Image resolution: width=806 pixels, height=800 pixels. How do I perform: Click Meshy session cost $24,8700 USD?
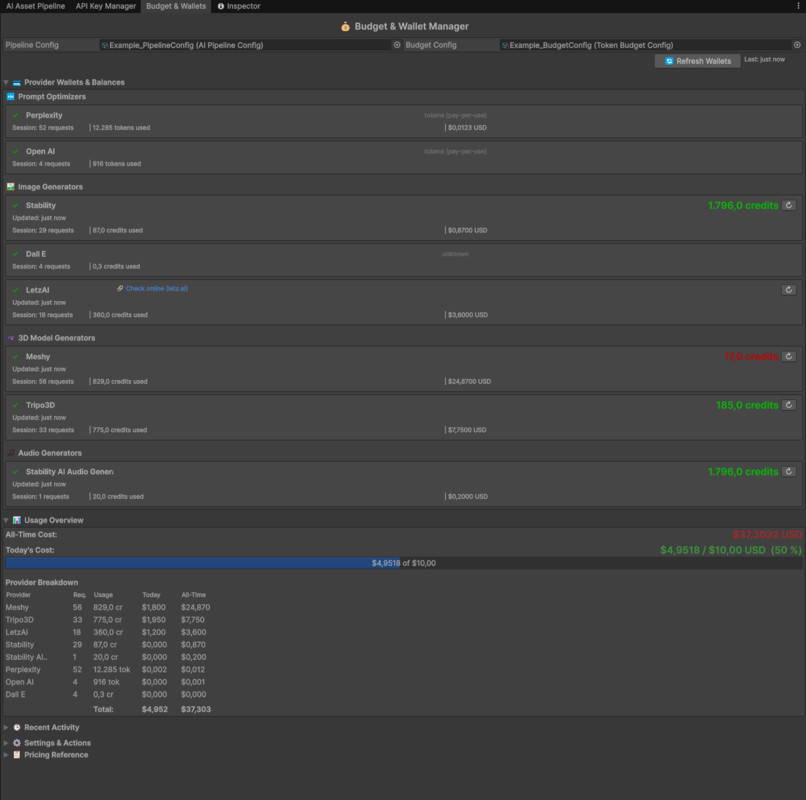pyautogui.click(x=469, y=381)
